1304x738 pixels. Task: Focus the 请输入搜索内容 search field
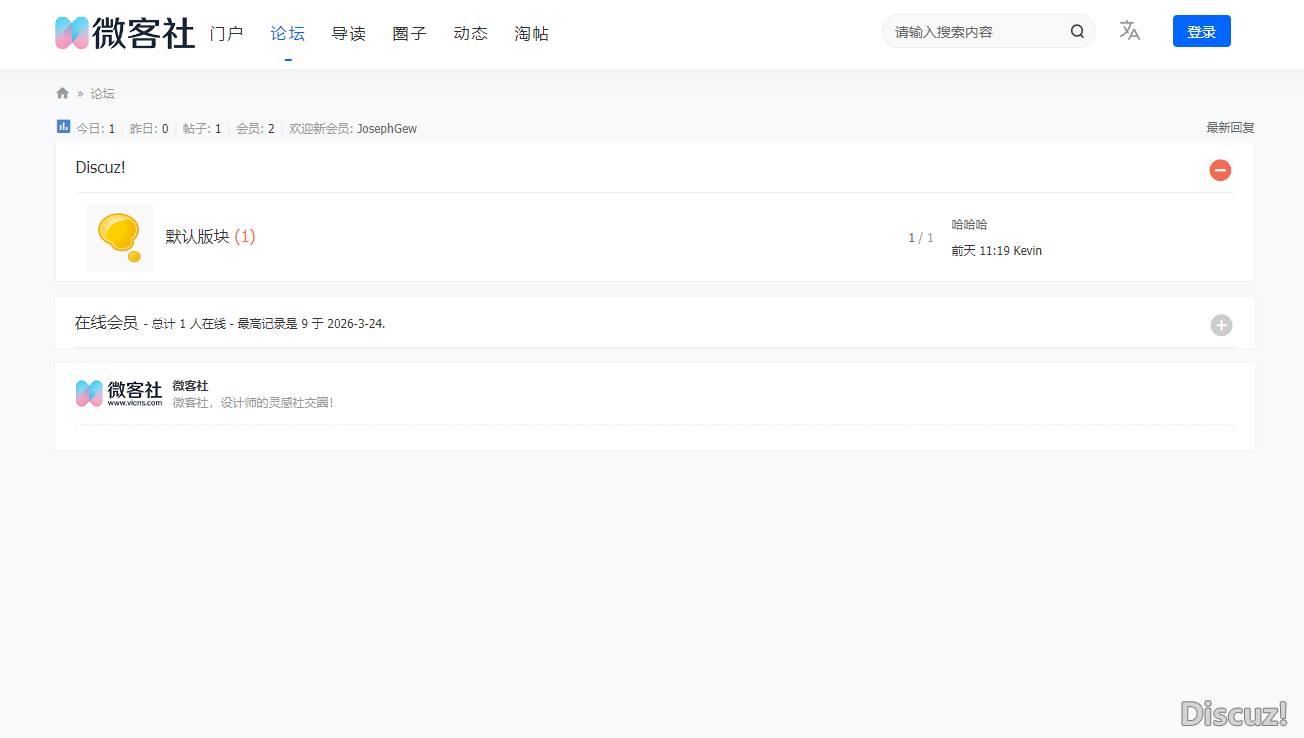tap(975, 32)
